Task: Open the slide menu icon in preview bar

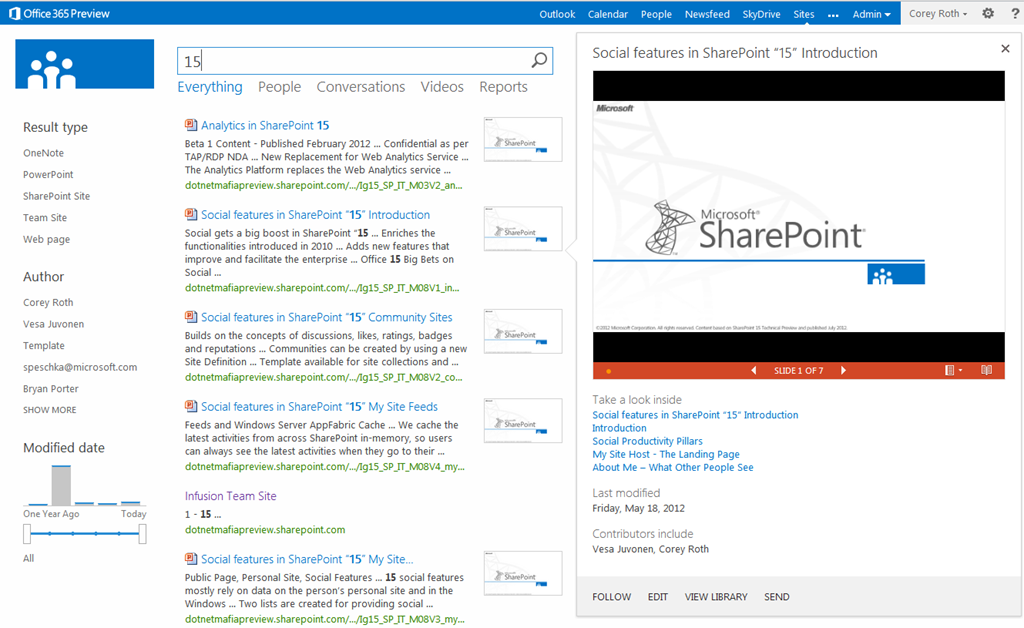Action: point(953,370)
